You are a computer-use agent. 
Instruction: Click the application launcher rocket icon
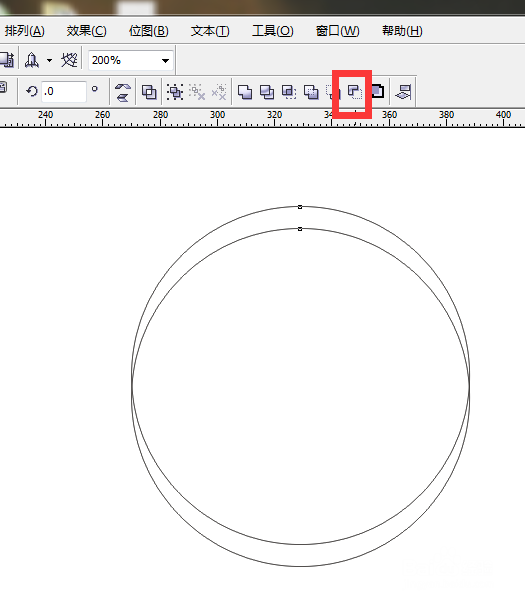32,60
